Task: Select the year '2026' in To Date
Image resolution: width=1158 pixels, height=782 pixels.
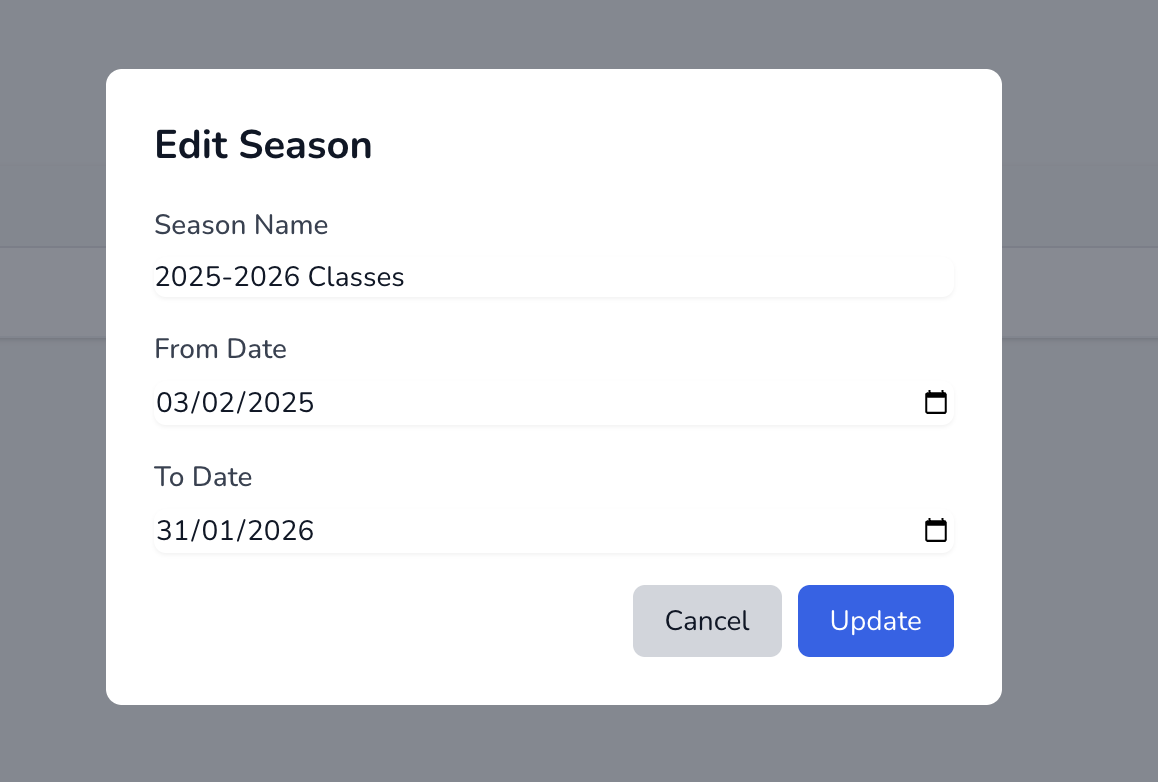Action: [281, 530]
